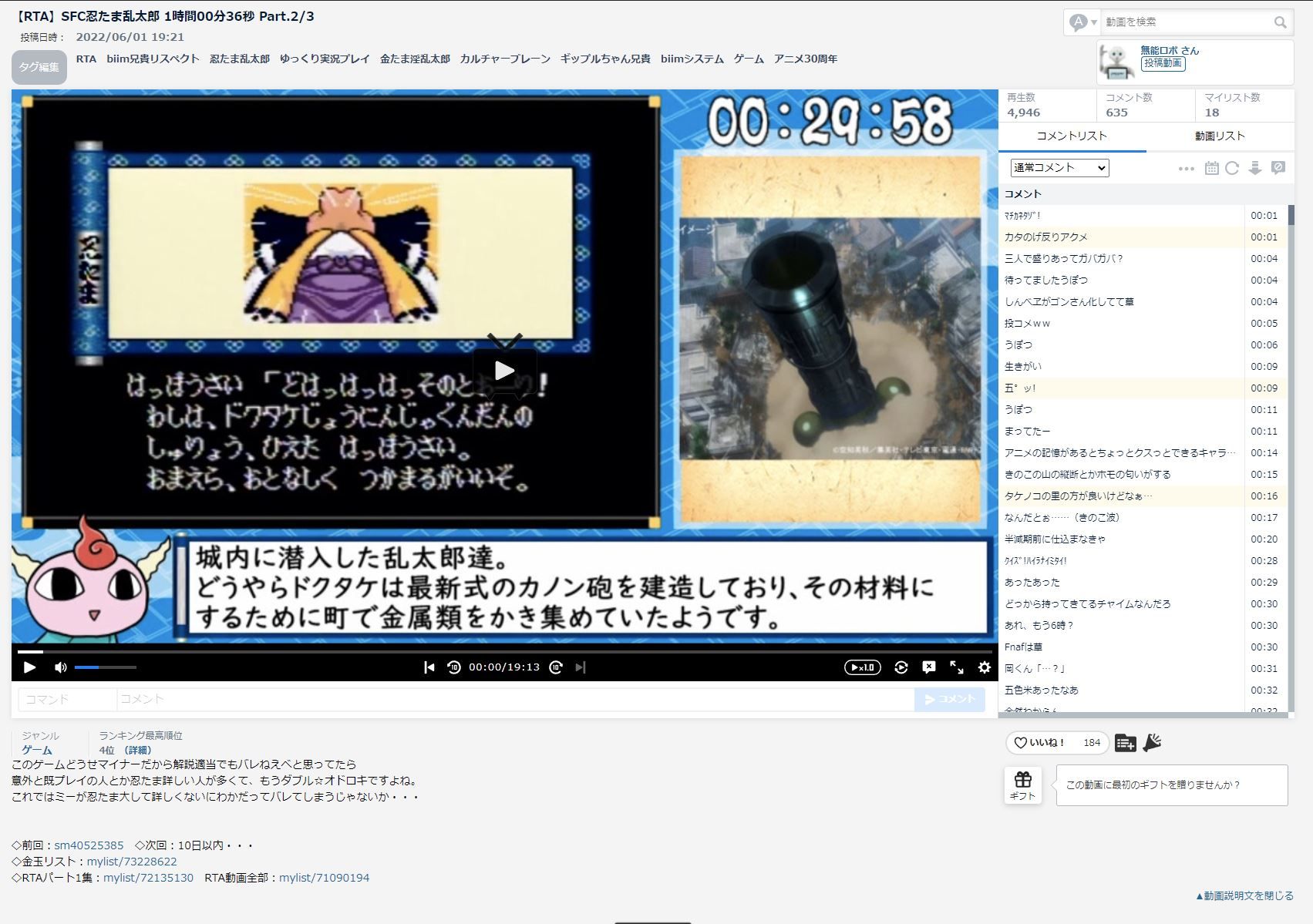
Task: Switch to 動画リスト tab
Action: coord(1220,136)
